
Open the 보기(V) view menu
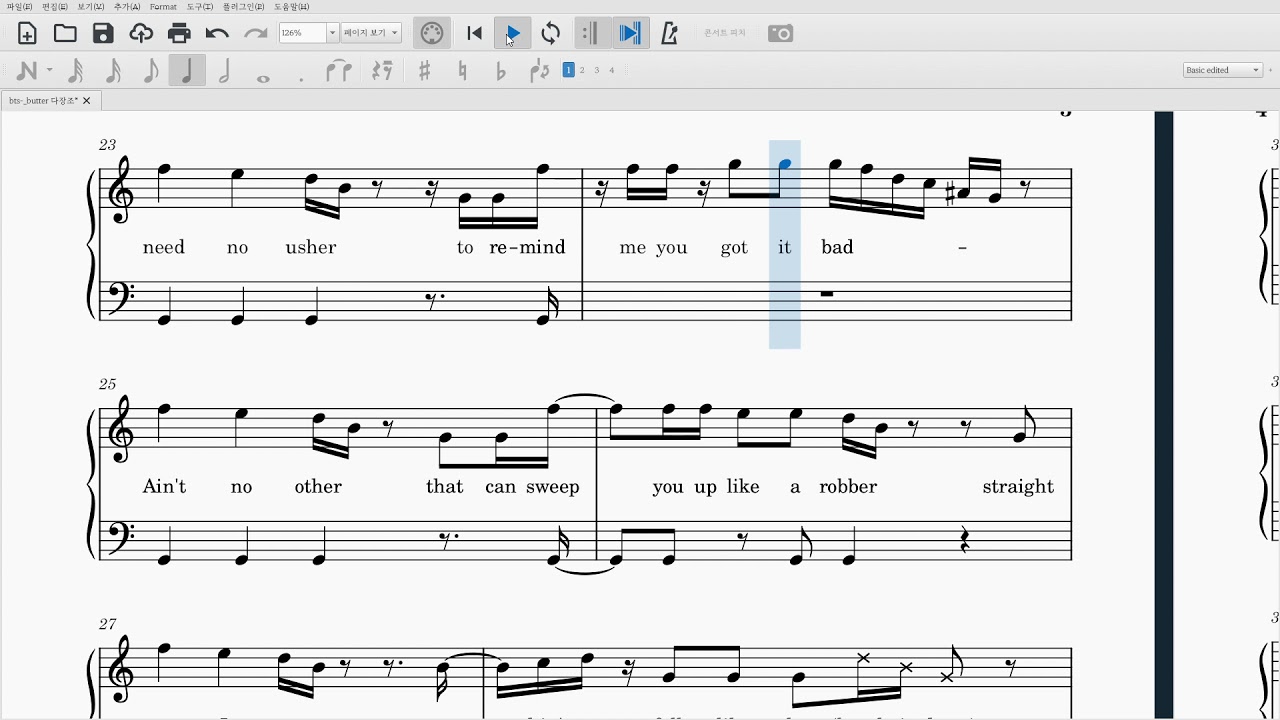pos(90,7)
